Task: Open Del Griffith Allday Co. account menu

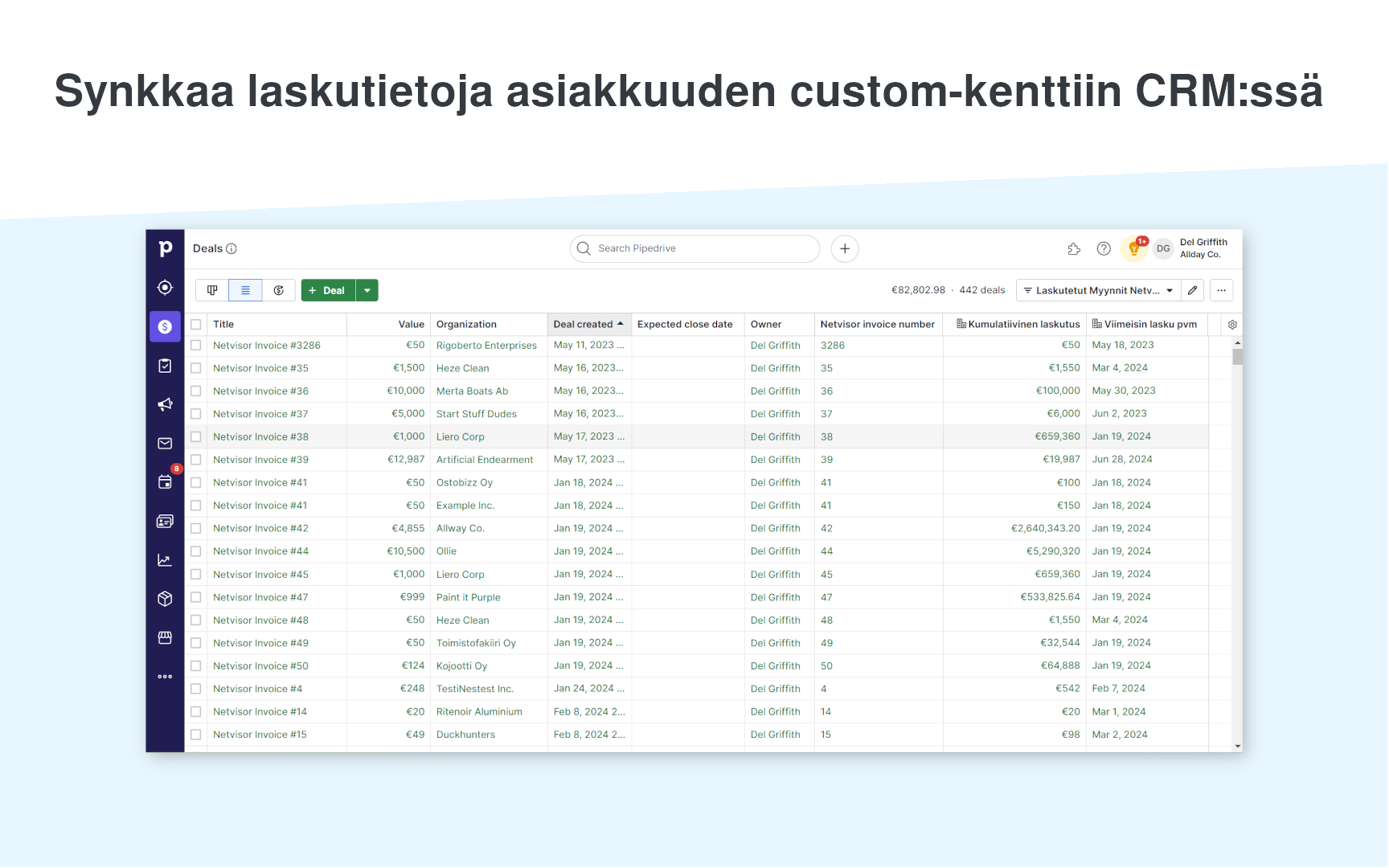Action: pyautogui.click(x=1203, y=248)
